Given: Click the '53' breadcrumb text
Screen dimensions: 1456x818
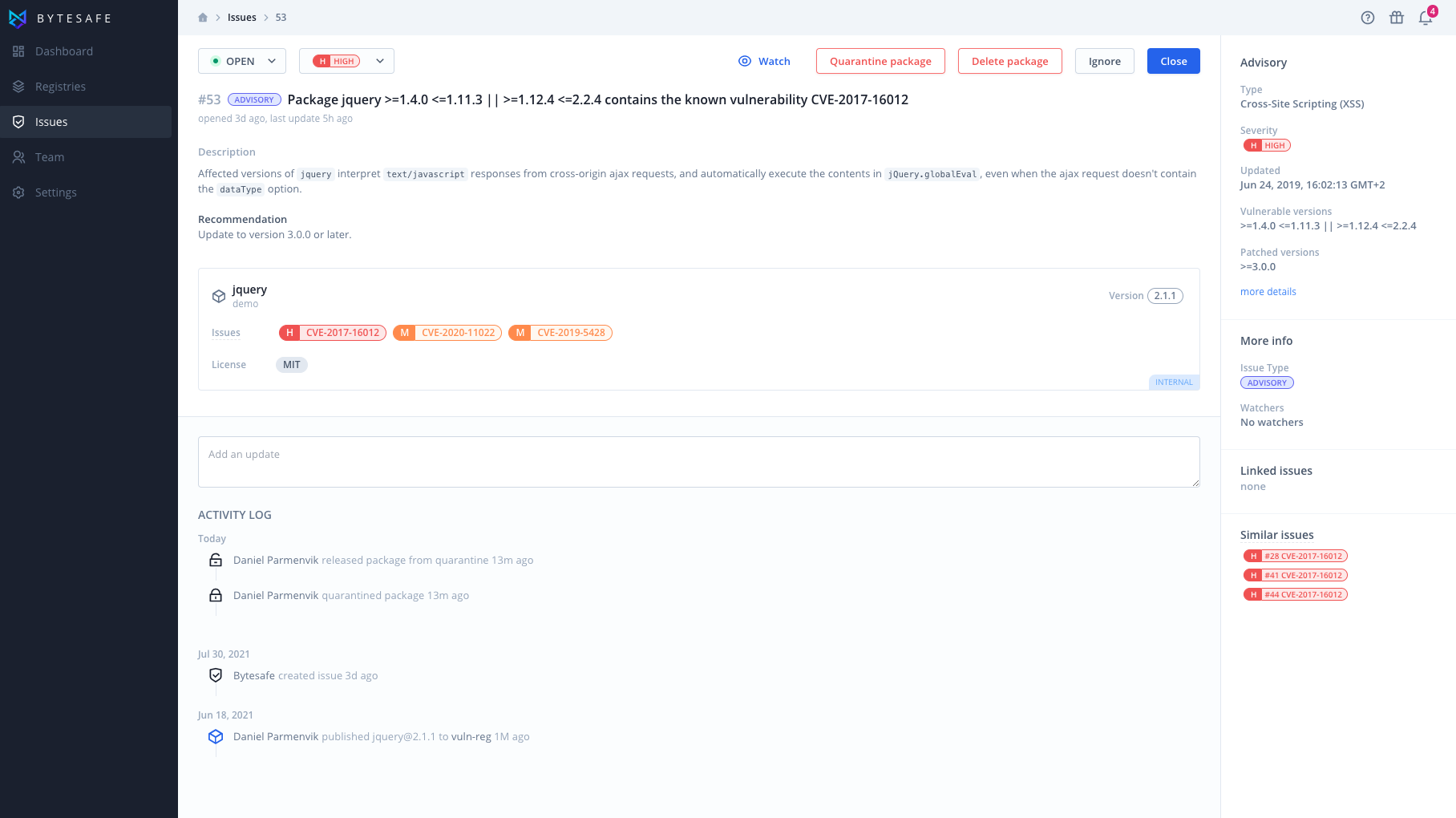Looking at the screenshot, I should (281, 18).
